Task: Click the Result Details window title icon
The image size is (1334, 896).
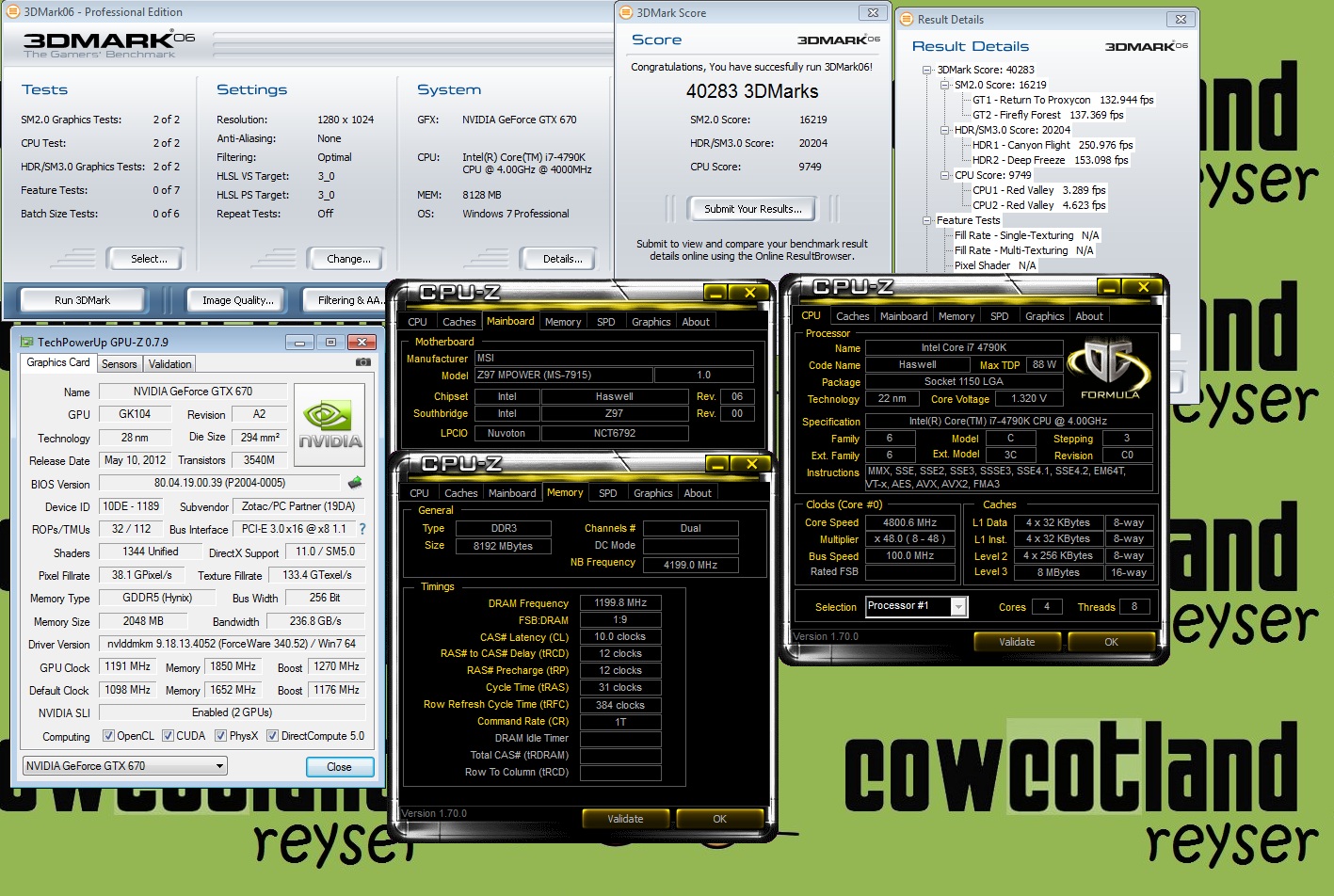Action: [x=907, y=19]
